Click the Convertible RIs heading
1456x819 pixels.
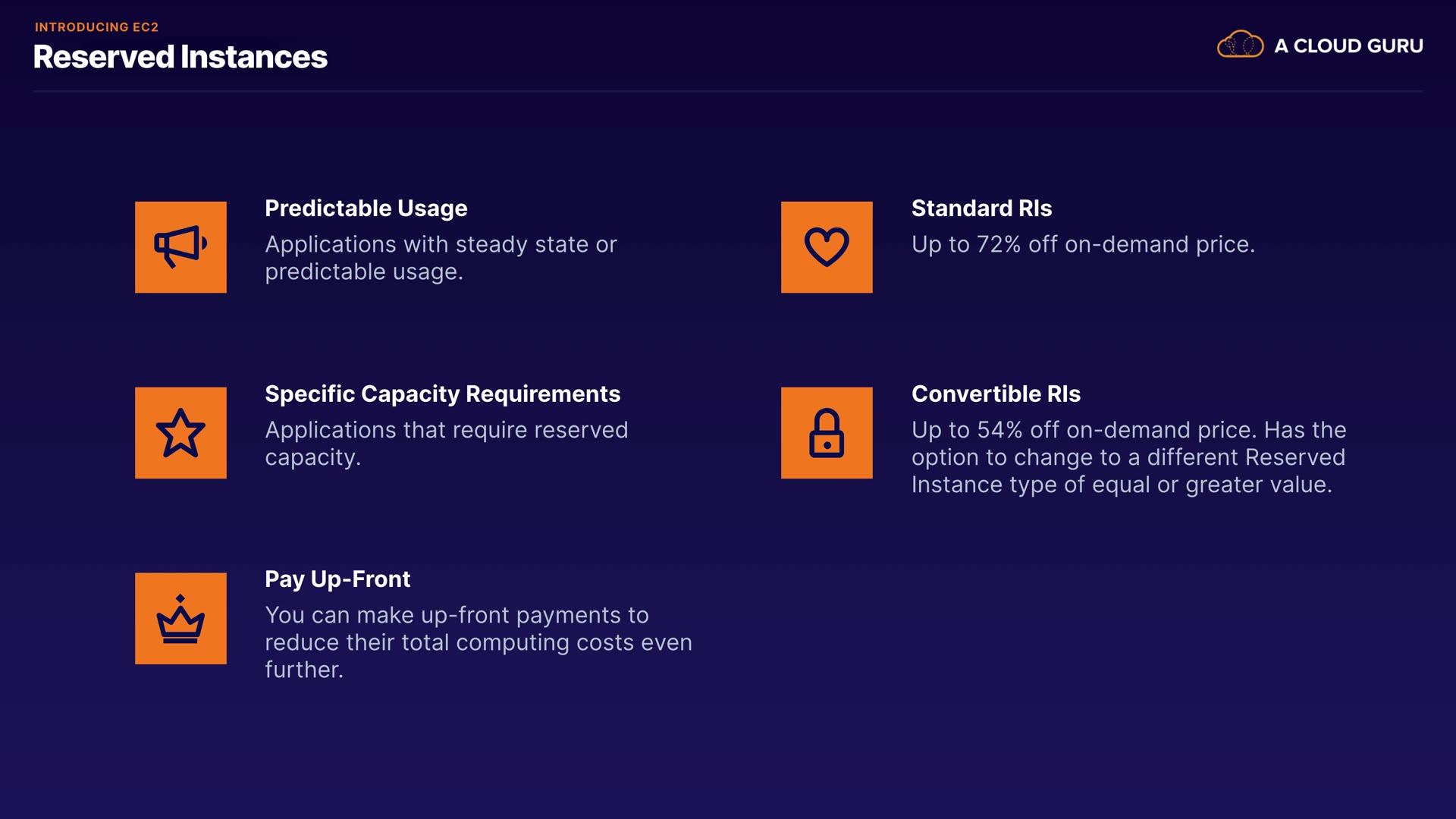[x=996, y=394]
